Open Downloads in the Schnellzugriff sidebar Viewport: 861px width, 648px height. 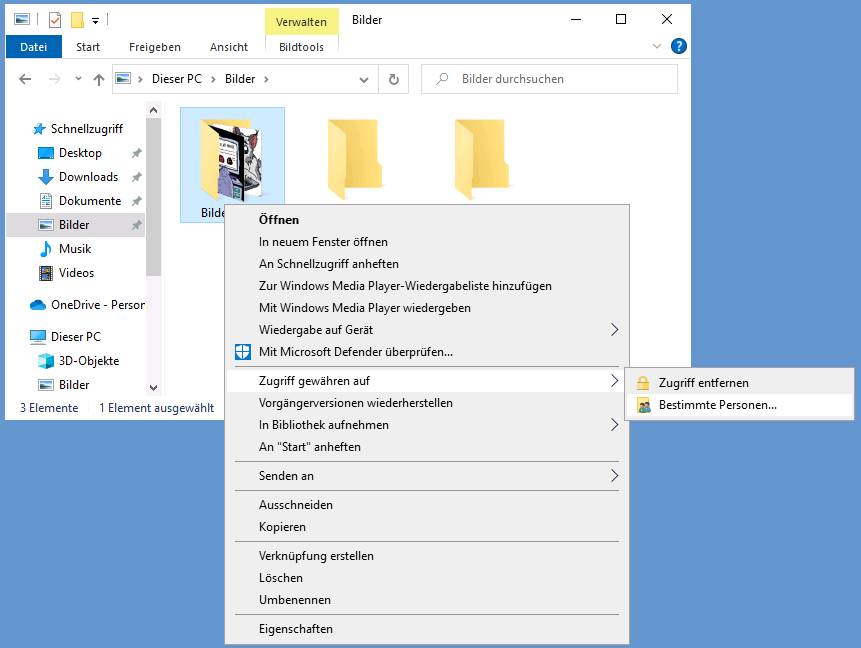click(88, 177)
